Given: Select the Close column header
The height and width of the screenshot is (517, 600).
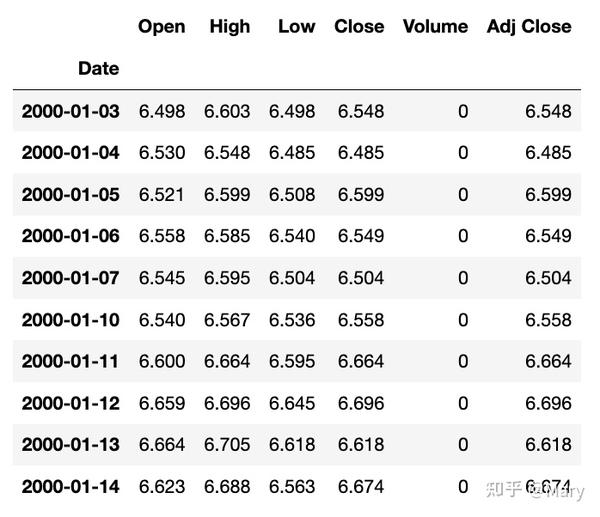Looking at the screenshot, I should click(x=359, y=26).
